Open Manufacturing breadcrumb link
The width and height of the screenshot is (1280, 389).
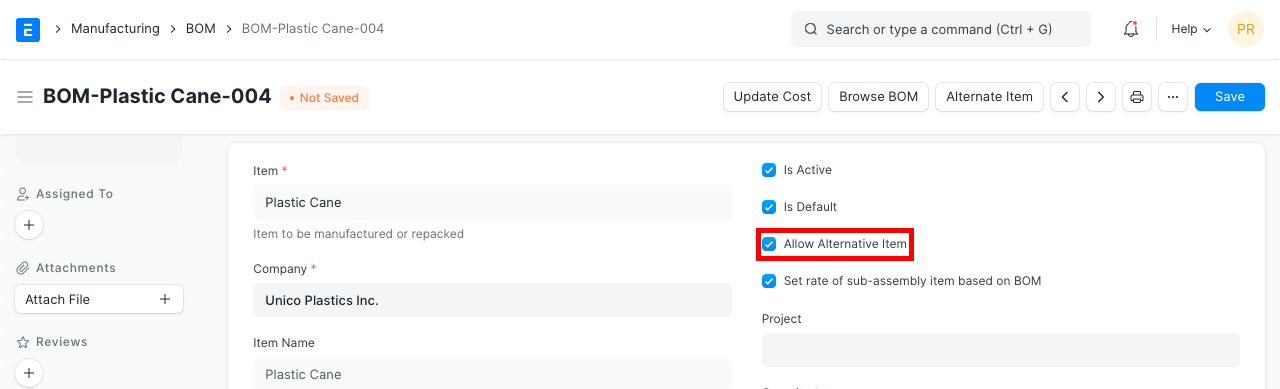click(x=115, y=29)
